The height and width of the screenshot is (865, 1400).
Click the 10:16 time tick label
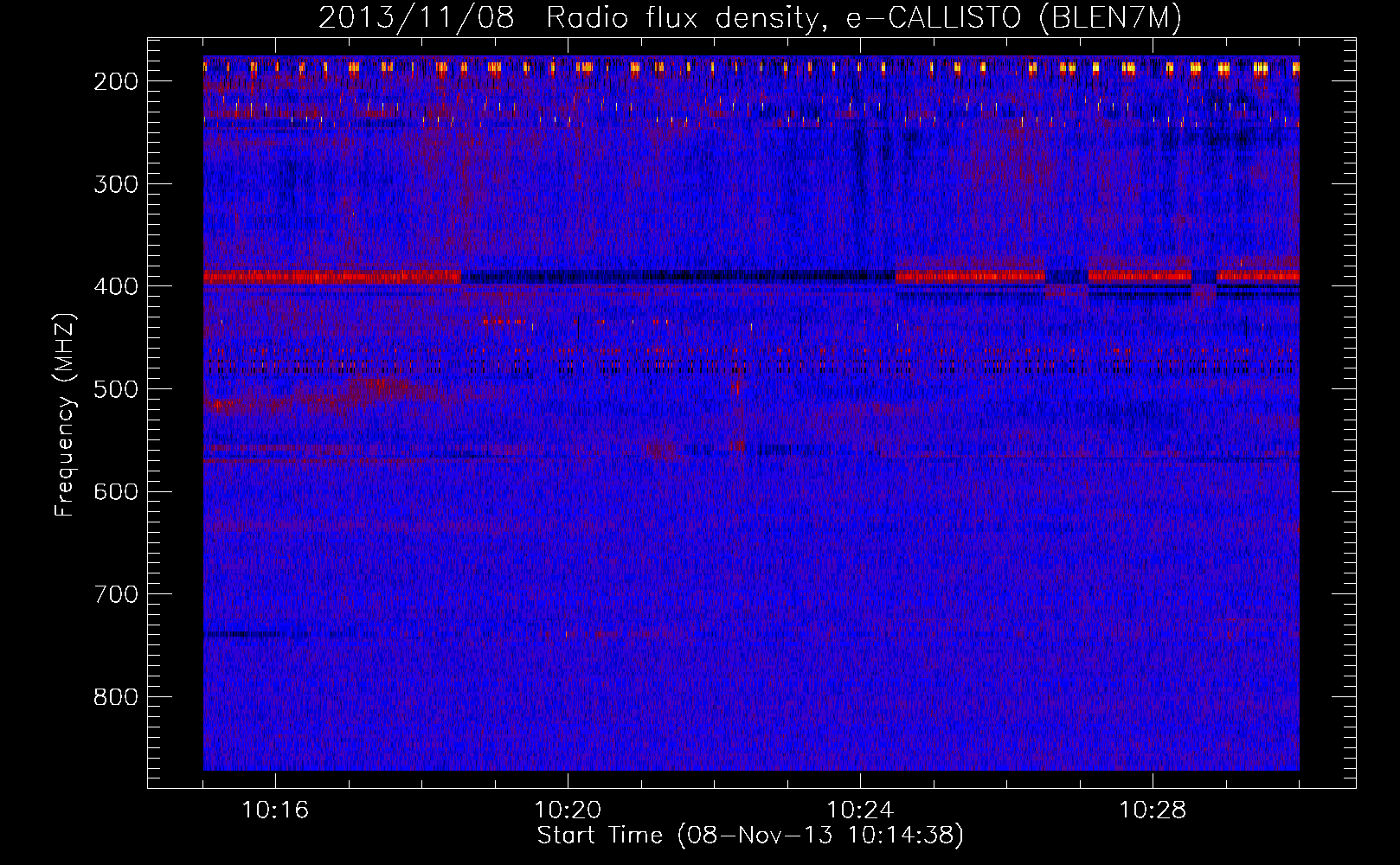coord(275,811)
